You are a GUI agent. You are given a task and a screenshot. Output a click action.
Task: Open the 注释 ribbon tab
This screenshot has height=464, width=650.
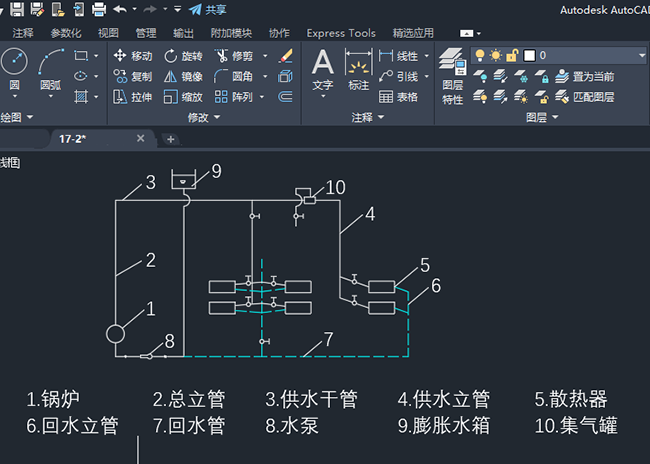click(x=23, y=33)
